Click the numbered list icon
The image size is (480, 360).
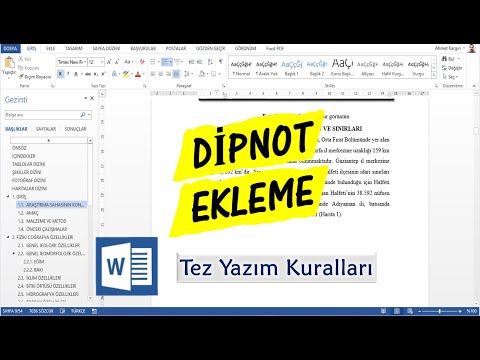pyautogui.click(x=165, y=62)
